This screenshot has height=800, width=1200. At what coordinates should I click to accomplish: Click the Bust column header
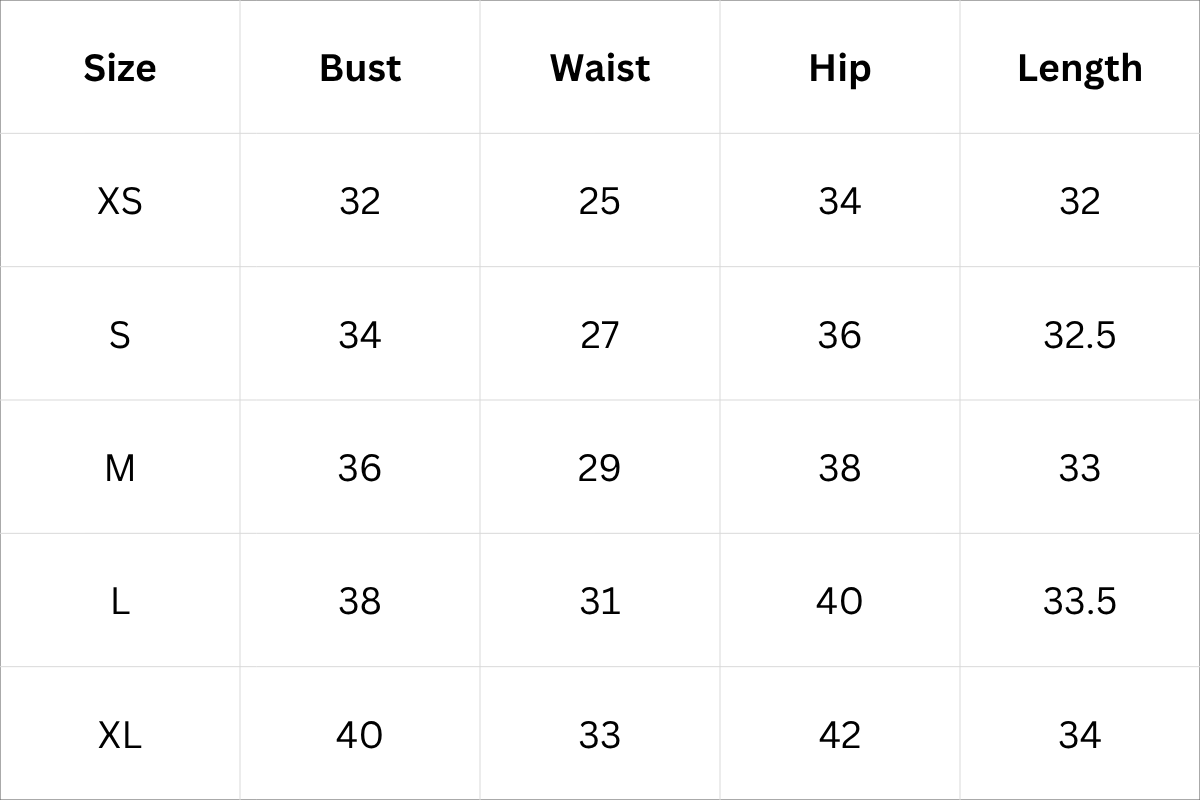(360, 68)
